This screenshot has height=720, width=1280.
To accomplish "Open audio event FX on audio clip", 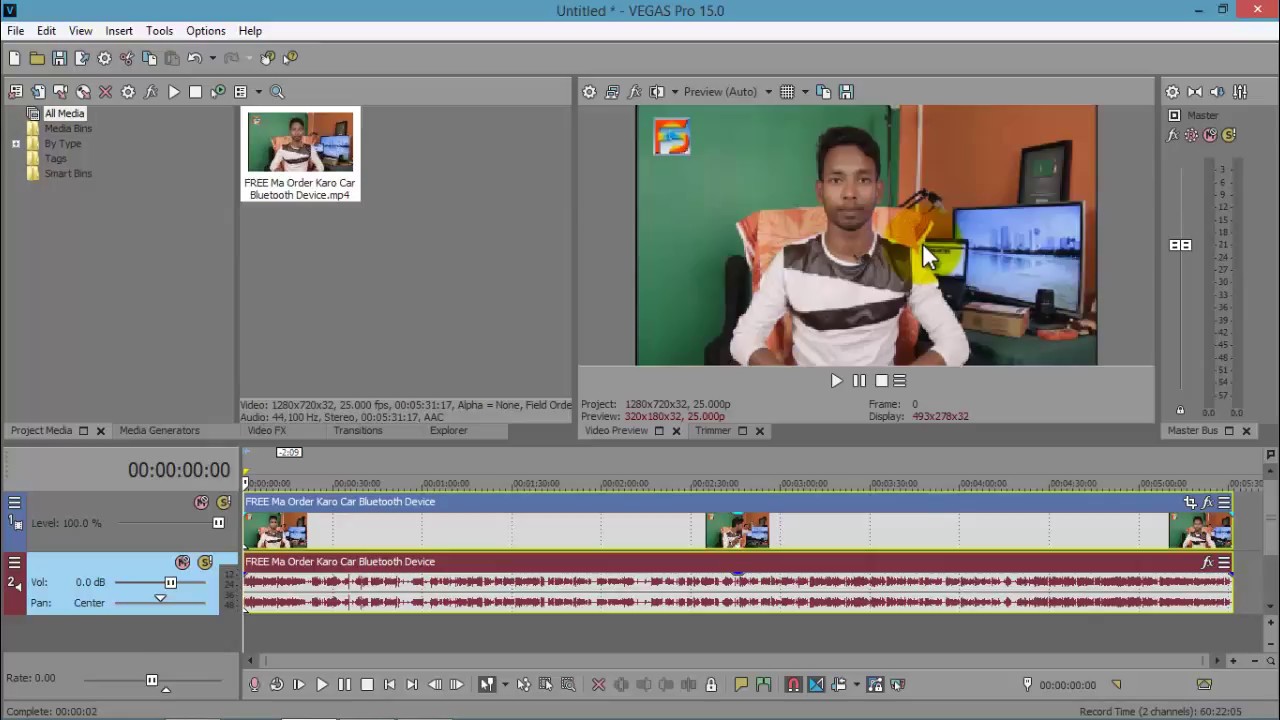I will (x=1207, y=563).
